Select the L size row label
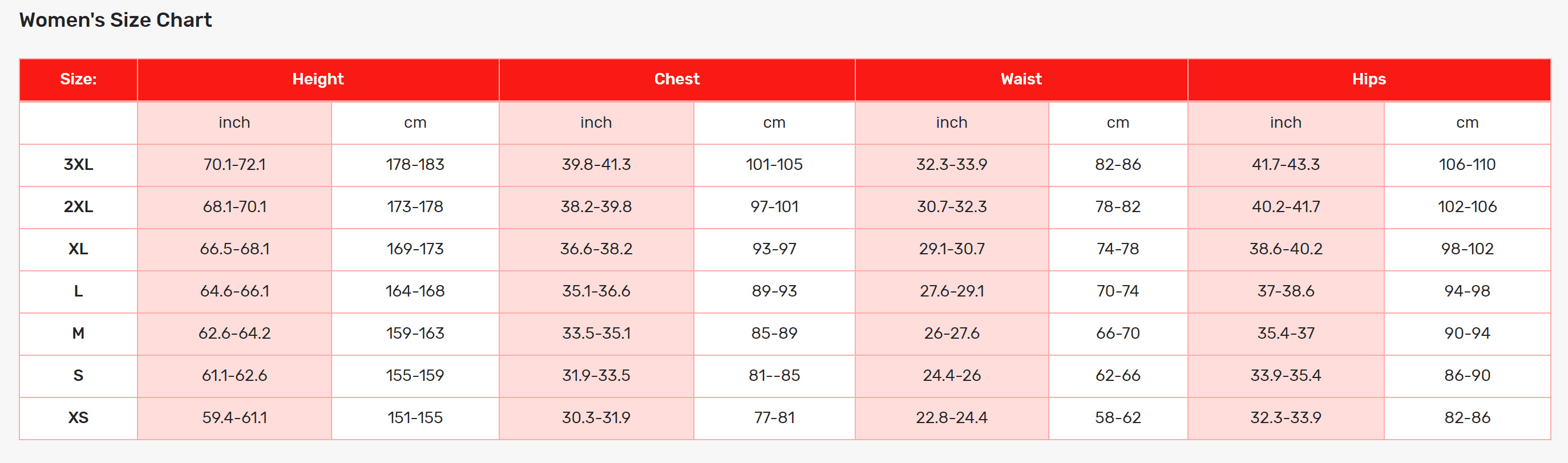1568x463 pixels. pyautogui.click(x=79, y=291)
